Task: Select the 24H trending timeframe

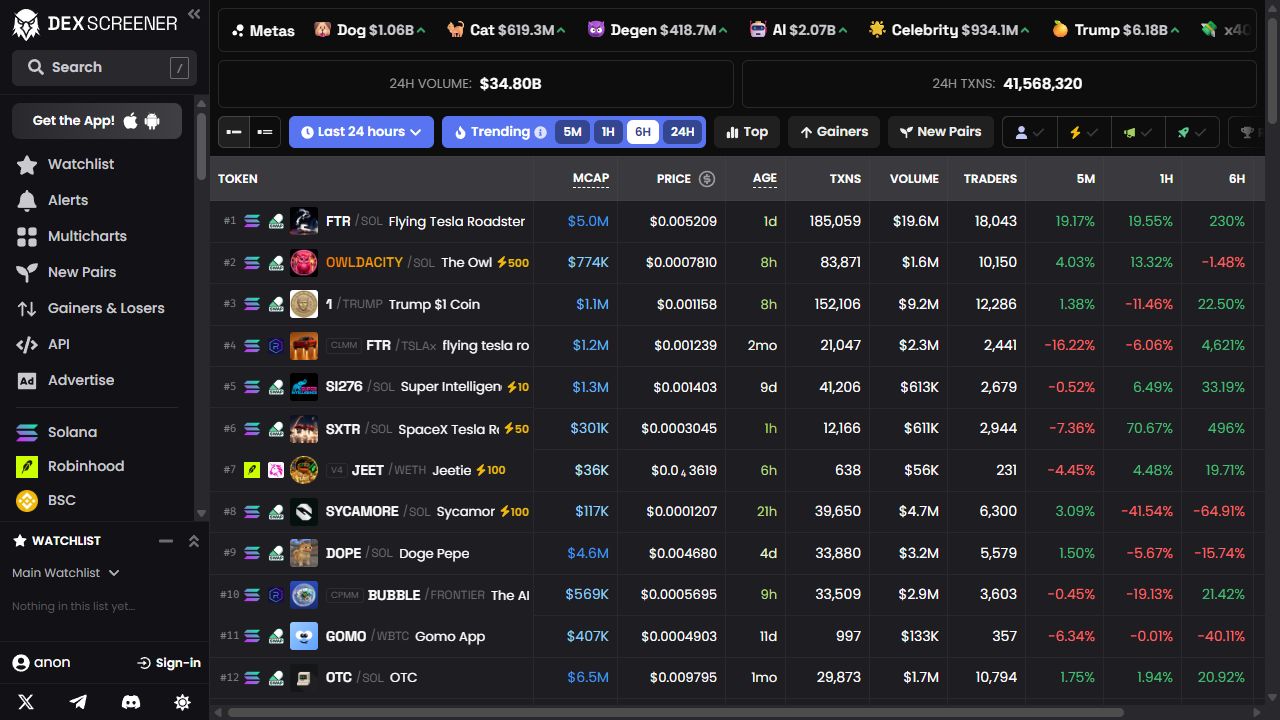Action: click(682, 132)
